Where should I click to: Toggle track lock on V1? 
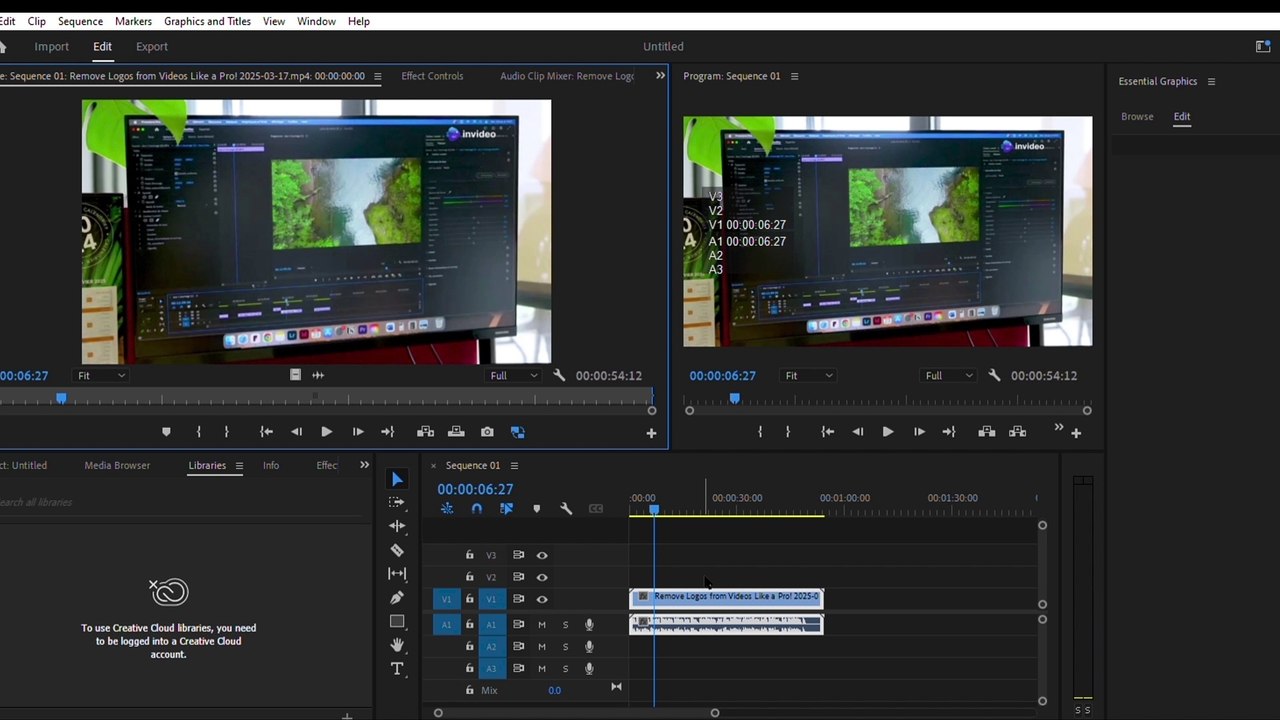point(470,599)
